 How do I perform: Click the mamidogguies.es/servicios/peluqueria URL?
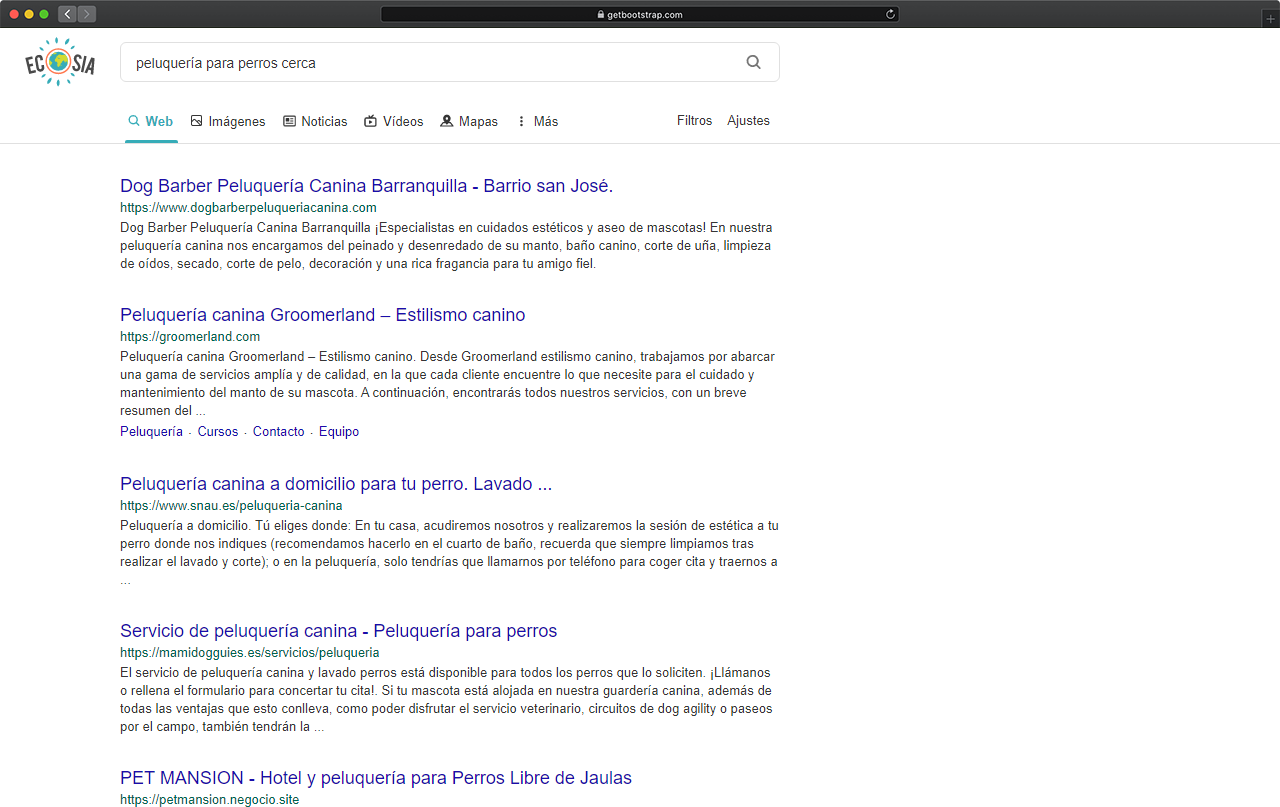click(x=250, y=653)
